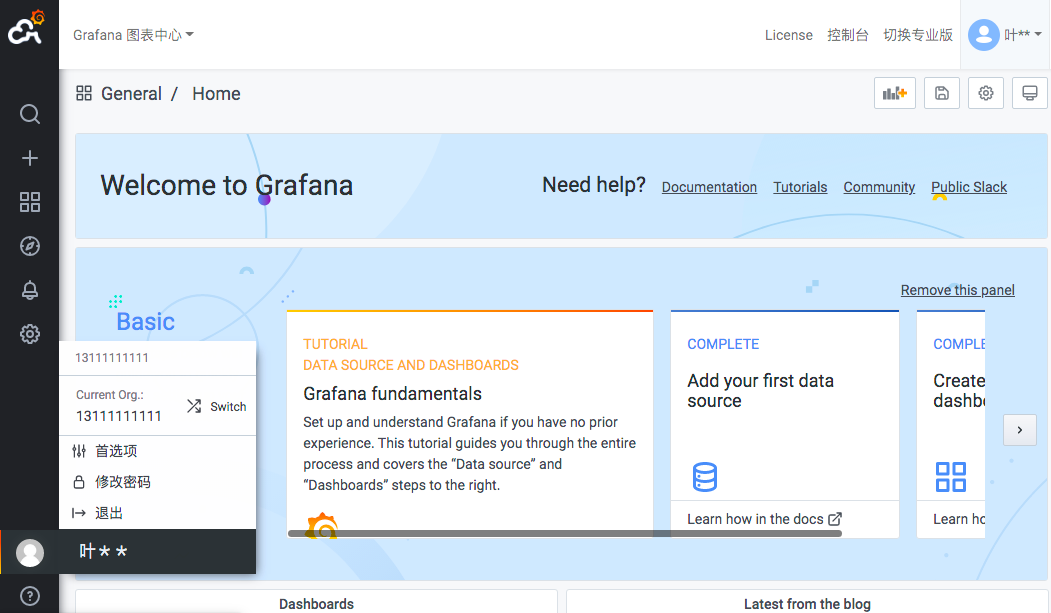Click the Basic section label
Image resolution: width=1051 pixels, height=613 pixels.
(145, 322)
